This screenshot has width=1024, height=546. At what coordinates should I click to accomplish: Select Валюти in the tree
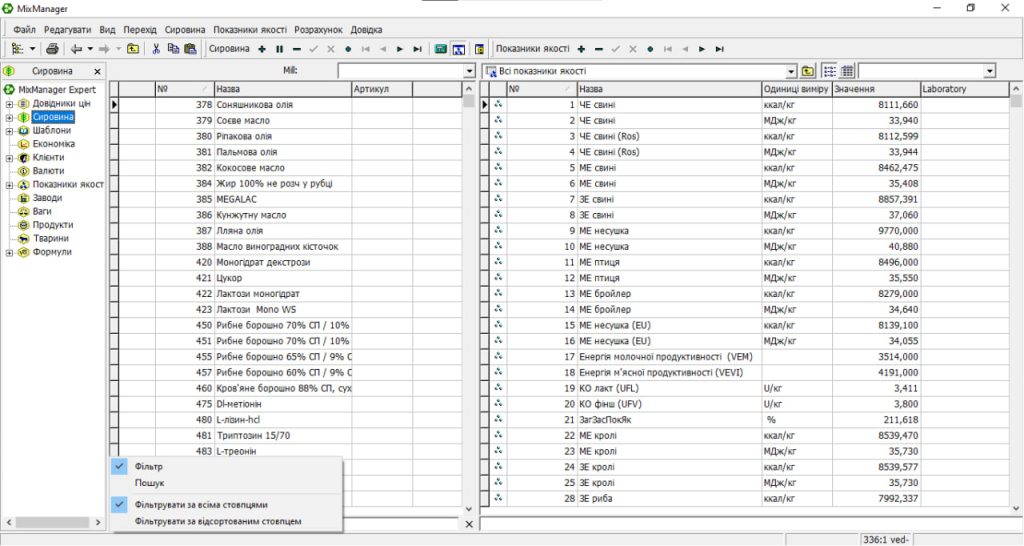click(x=48, y=170)
